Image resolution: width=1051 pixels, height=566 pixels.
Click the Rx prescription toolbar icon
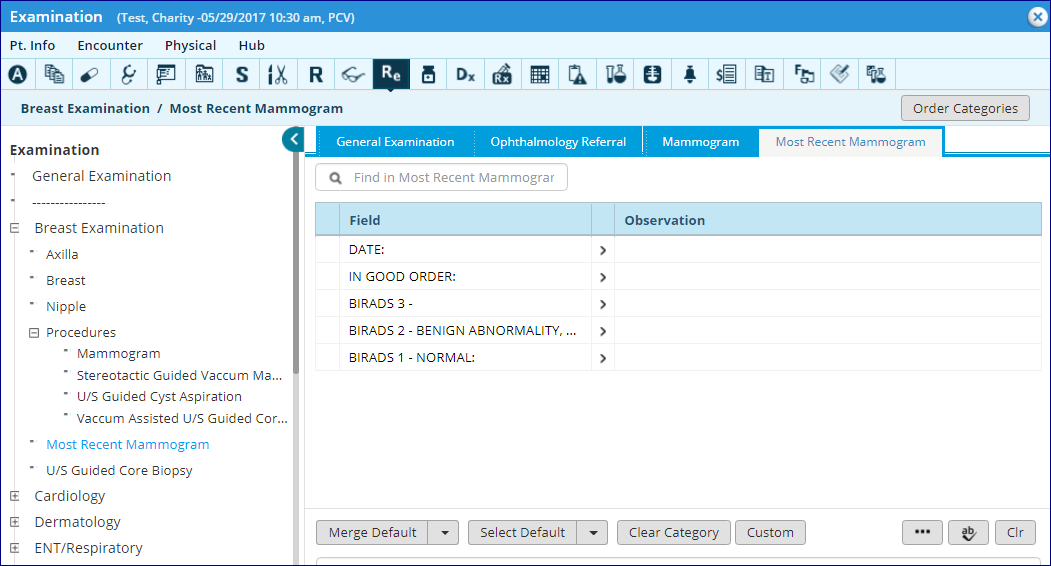502,74
